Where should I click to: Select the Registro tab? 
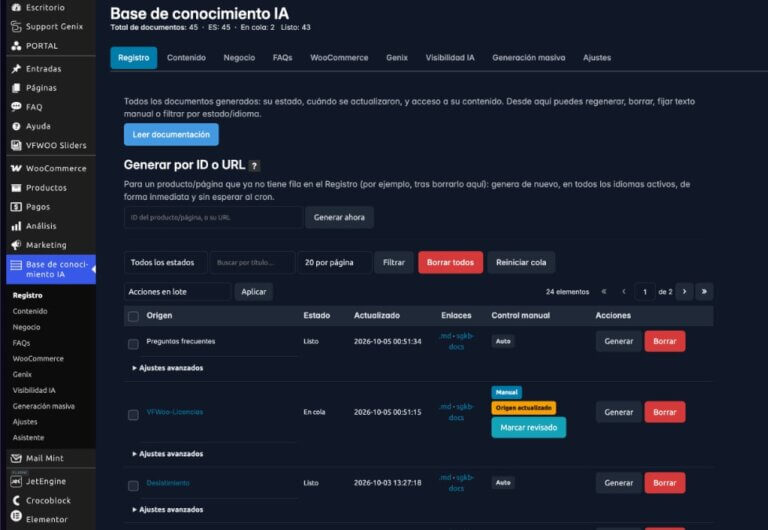[x=134, y=58]
